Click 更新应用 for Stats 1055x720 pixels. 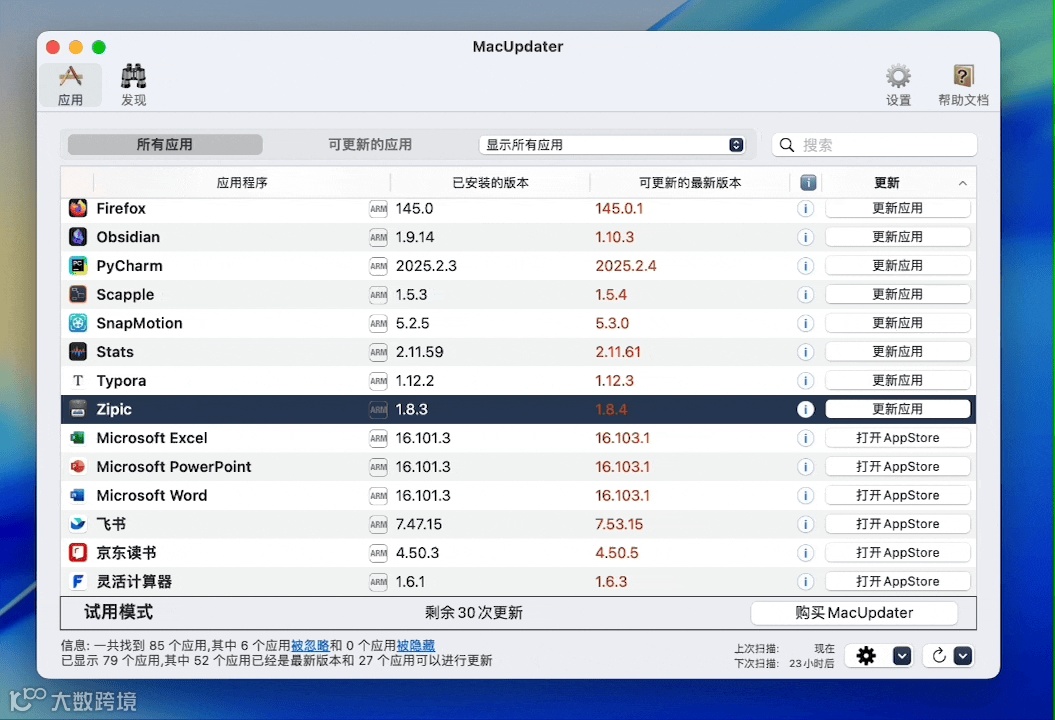[898, 352]
